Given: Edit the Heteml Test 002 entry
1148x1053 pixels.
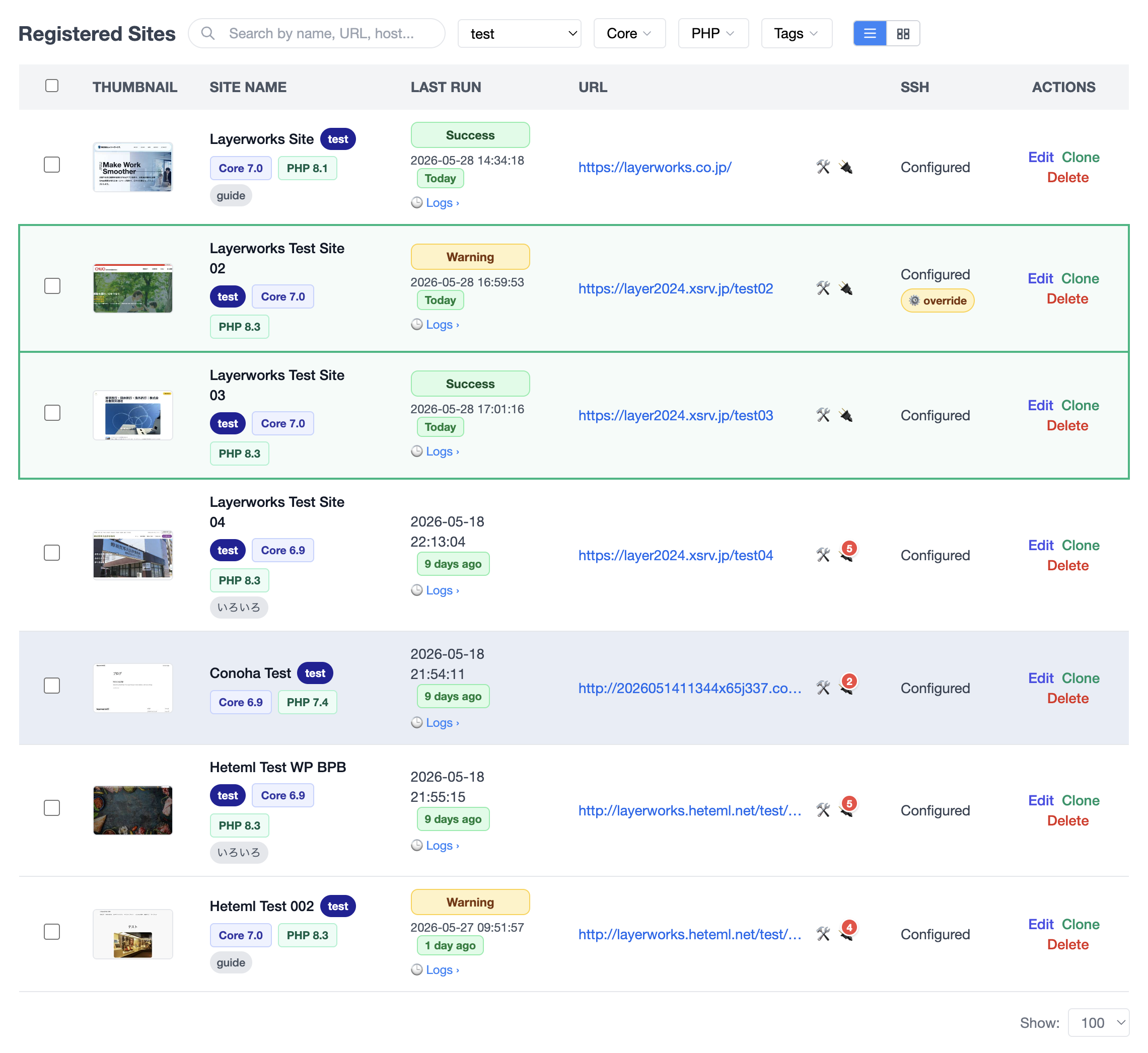Looking at the screenshot, I should point(1040,924).
